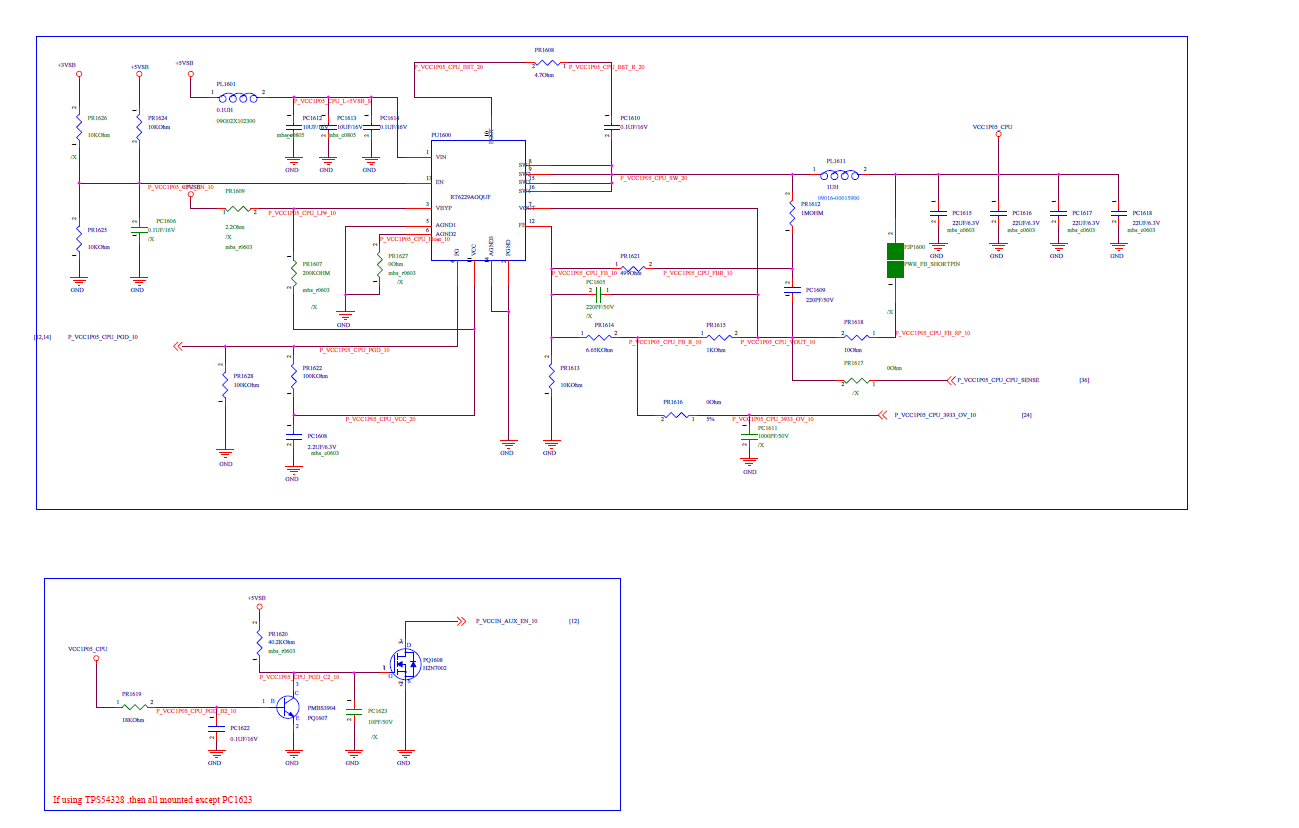Click the P_VCC1P05_CPU_CPU_SENSE net label
Screen dimensions: 1299x828
pos(1000,381)
